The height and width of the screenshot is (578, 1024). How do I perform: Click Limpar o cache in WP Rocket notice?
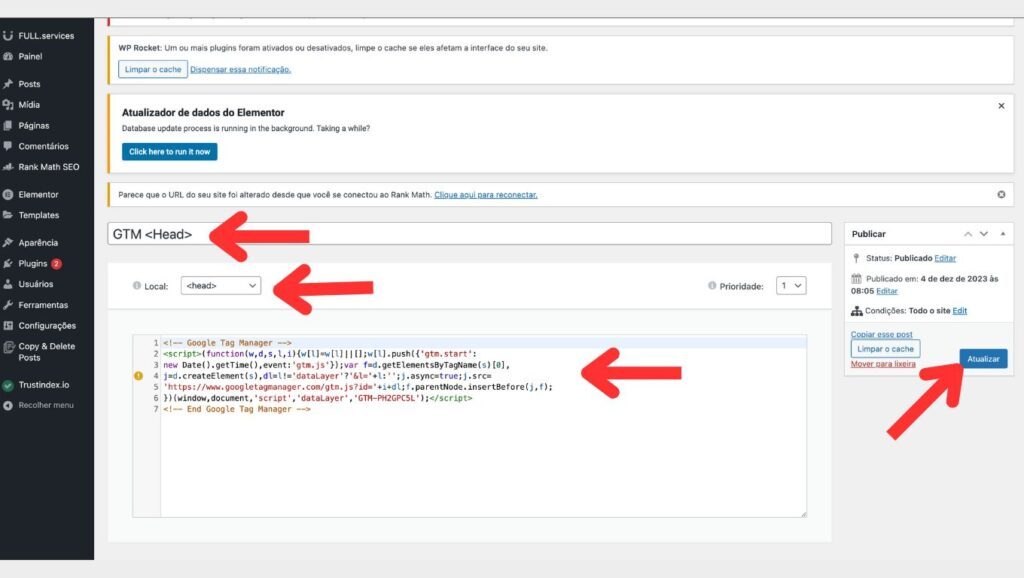[x=153, y=69]
